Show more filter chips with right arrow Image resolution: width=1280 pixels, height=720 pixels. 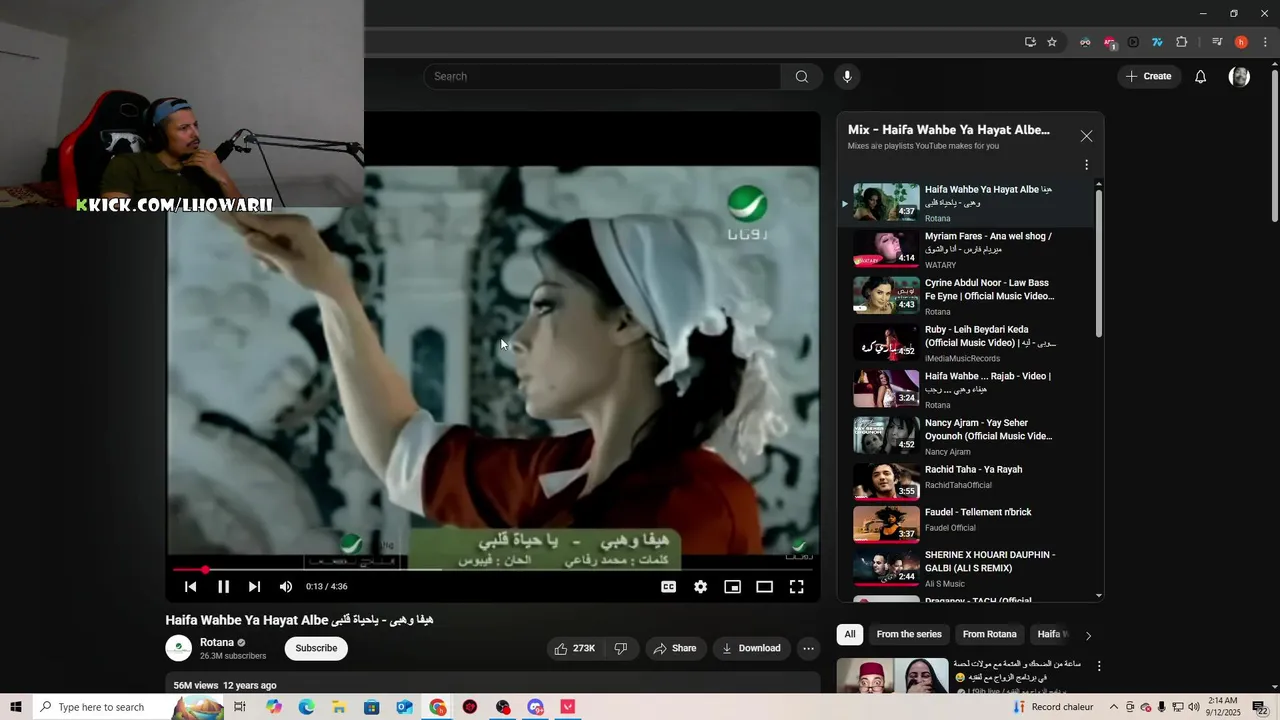1088,635
